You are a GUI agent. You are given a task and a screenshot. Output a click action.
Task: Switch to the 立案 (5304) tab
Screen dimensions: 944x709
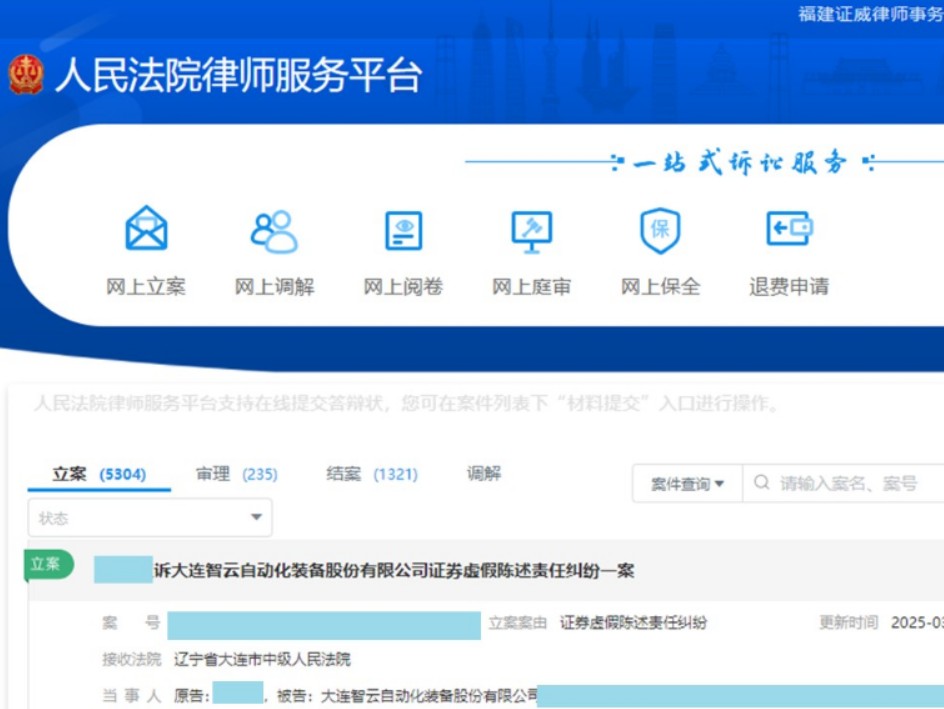(x=99, y=474)
